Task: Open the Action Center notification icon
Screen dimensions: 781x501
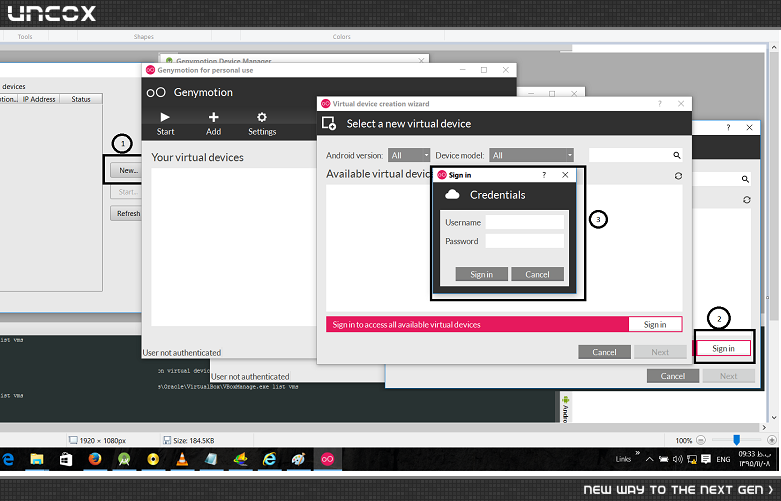Action: 706,459
